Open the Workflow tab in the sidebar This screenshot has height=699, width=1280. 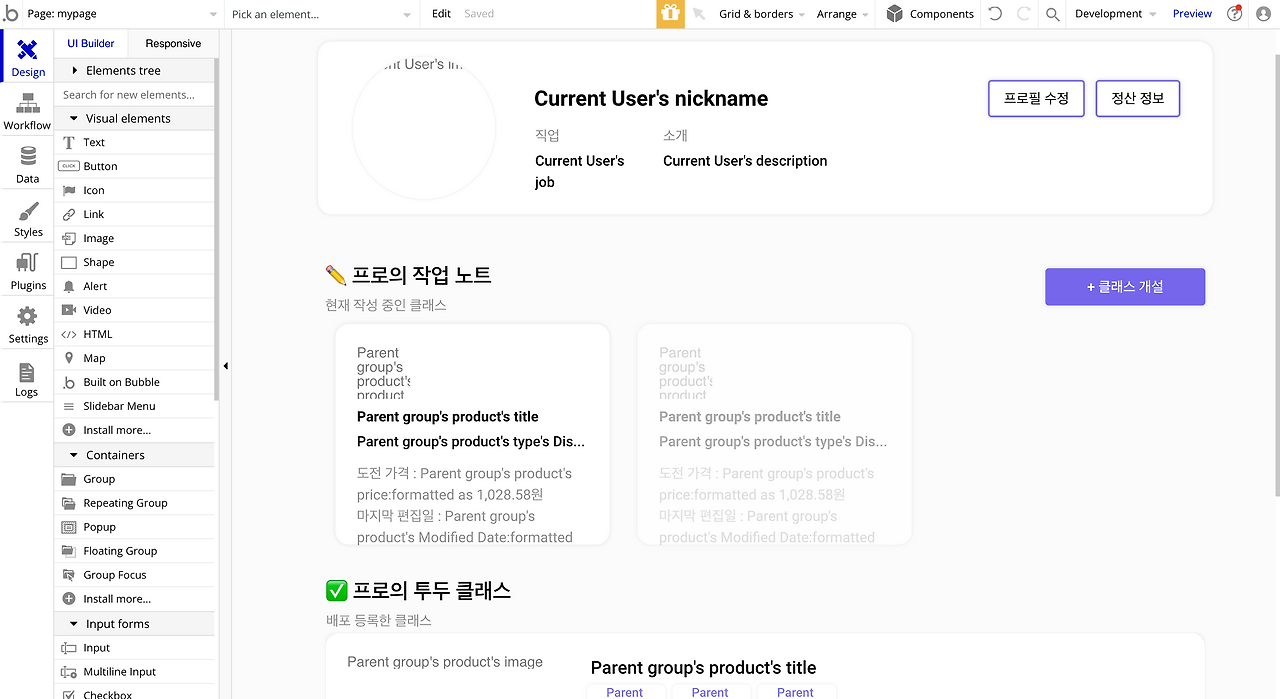click(27, 111)
